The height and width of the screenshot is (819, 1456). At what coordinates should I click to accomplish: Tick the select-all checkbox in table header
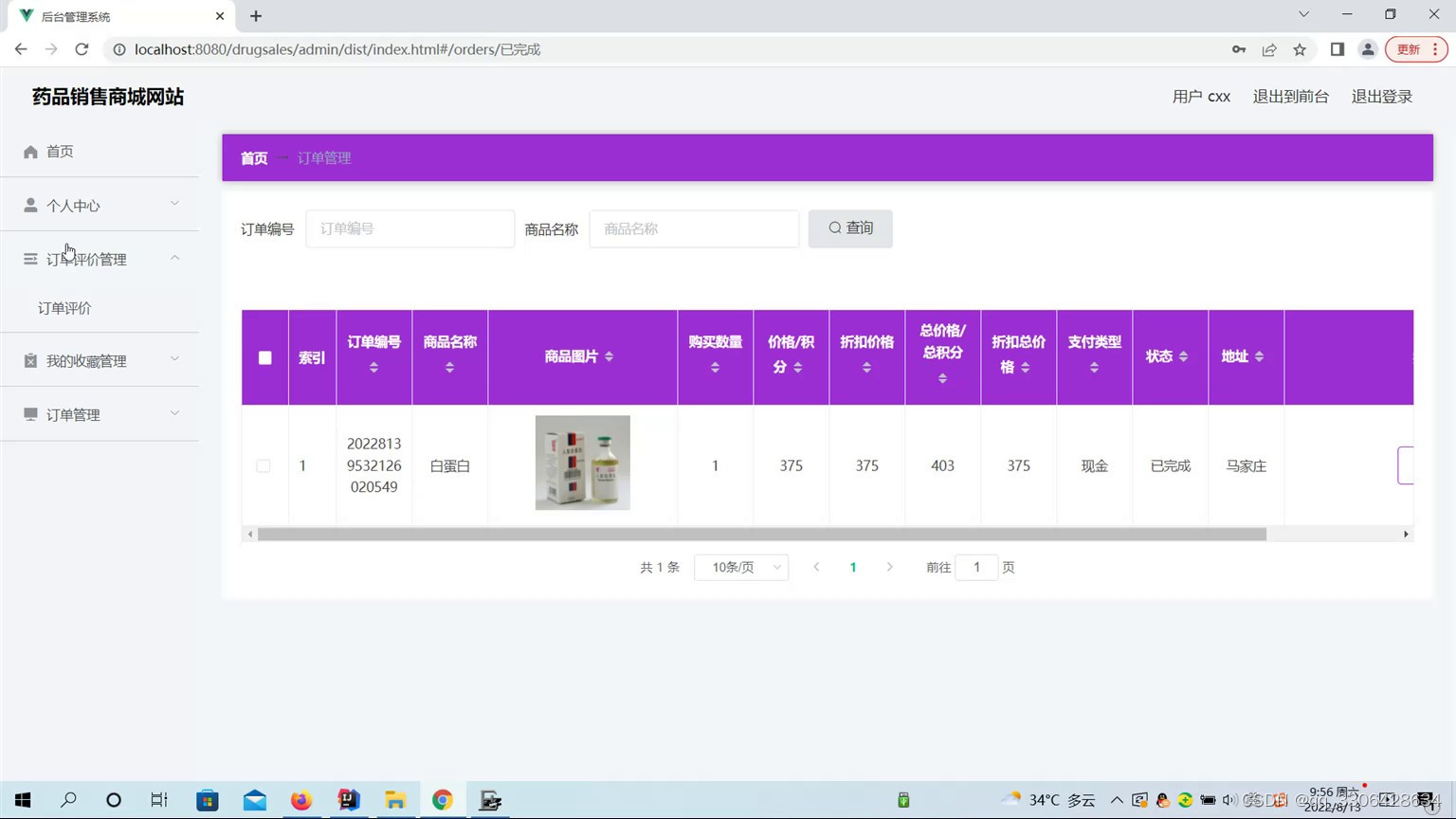coord(264,357)
